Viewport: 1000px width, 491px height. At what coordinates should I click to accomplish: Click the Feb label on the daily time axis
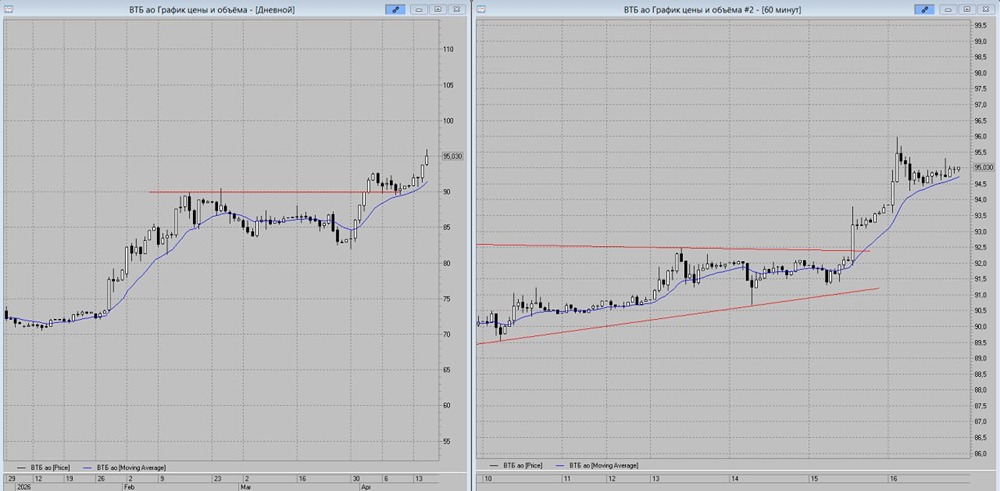click(x=130, y=486)
